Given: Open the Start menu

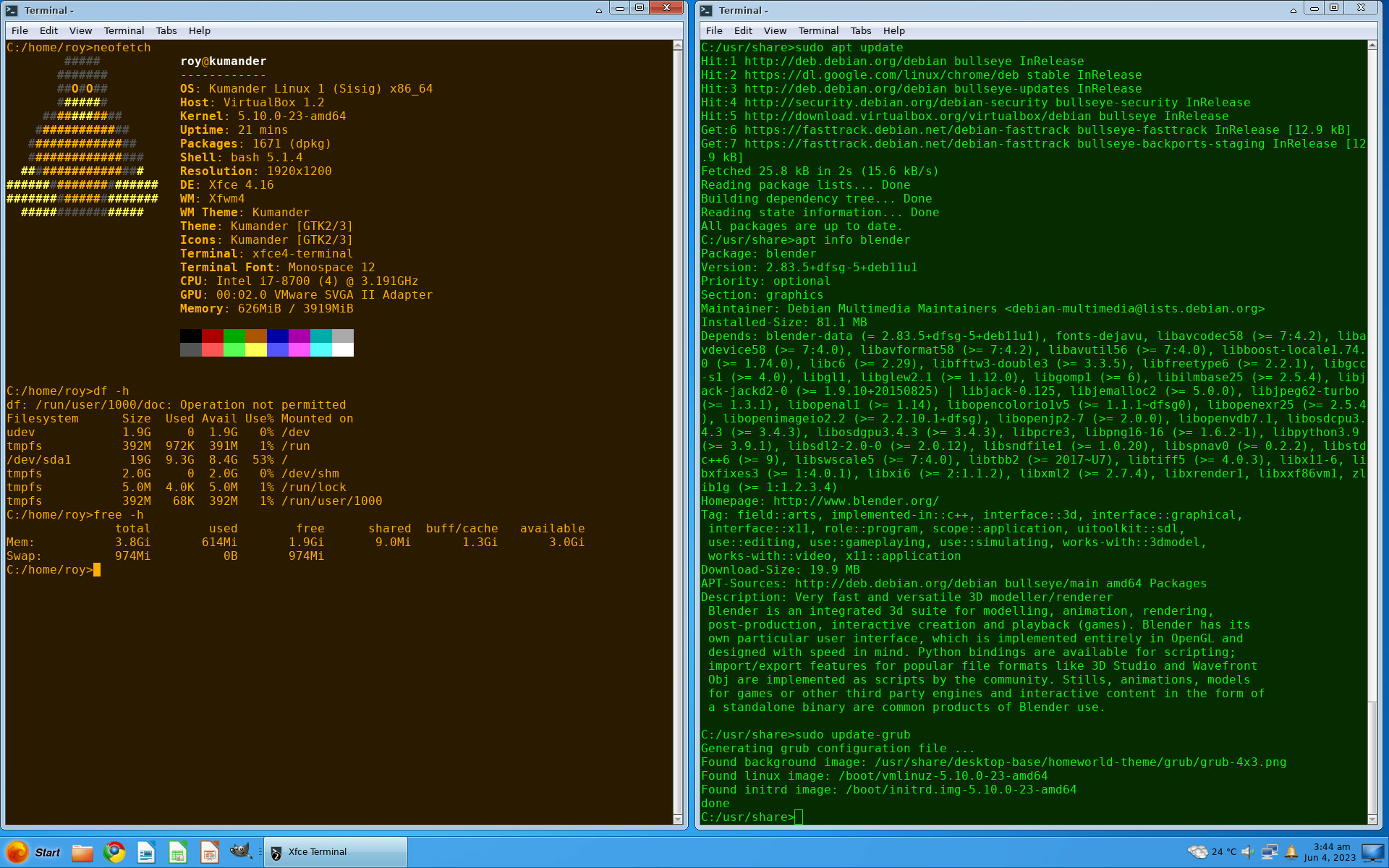Looking at the screenshot, I should click(33, 852).
